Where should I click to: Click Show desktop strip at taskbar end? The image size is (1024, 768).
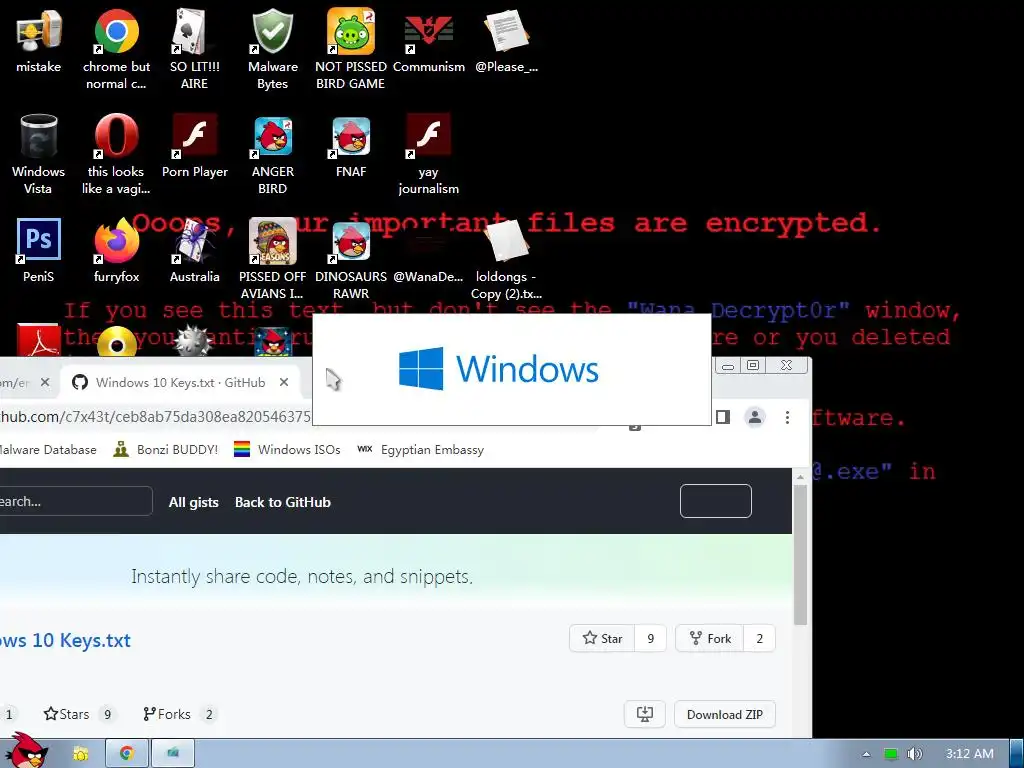point(1017,754)
